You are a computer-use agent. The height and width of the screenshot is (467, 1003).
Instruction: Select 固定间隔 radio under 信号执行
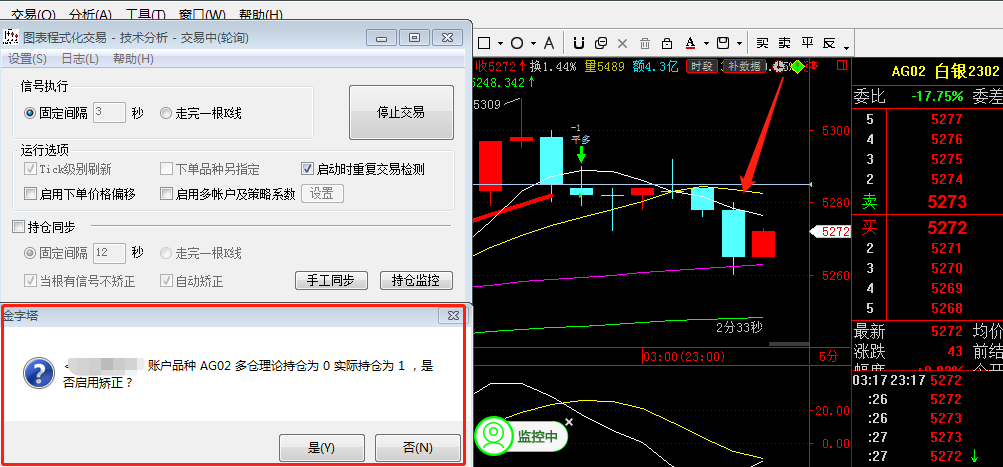[x=29, y=113]
